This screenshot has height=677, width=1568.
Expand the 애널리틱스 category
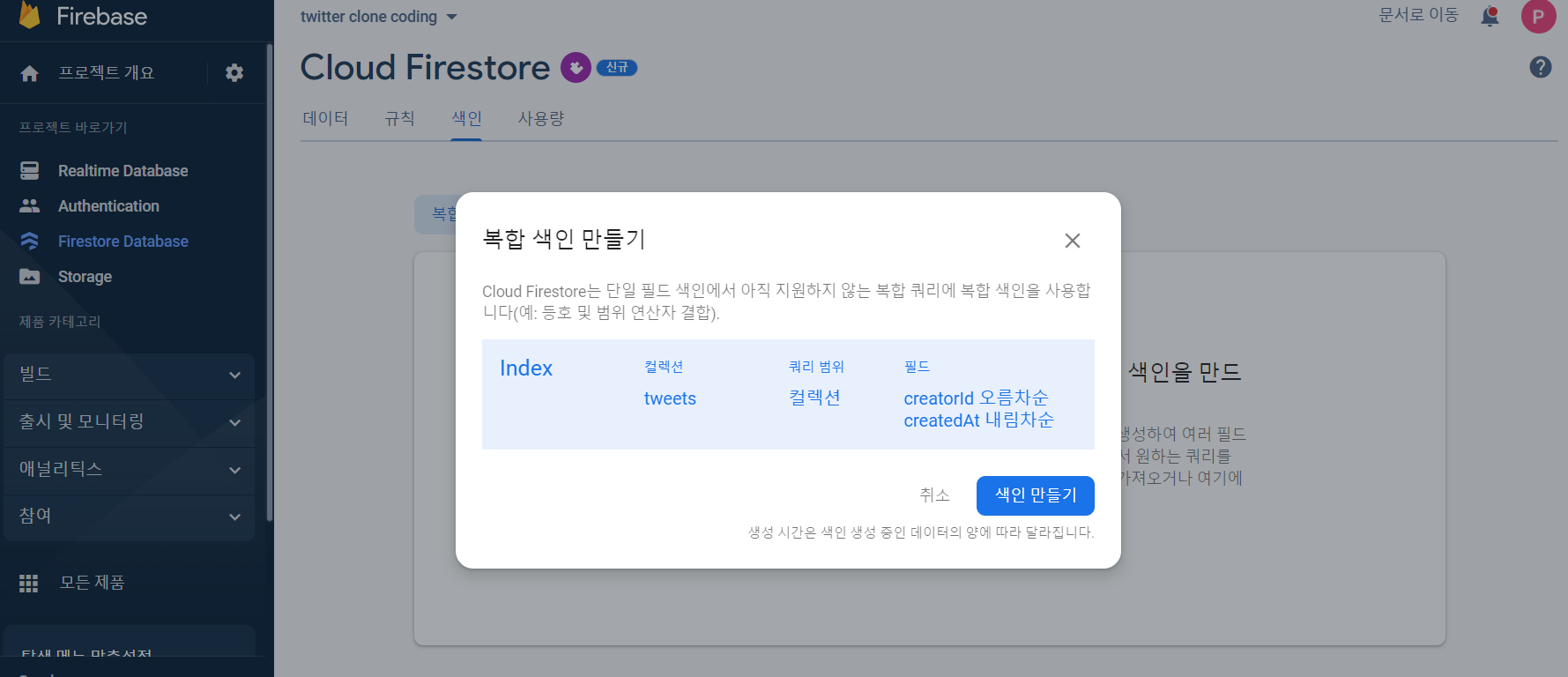[130, 470]
